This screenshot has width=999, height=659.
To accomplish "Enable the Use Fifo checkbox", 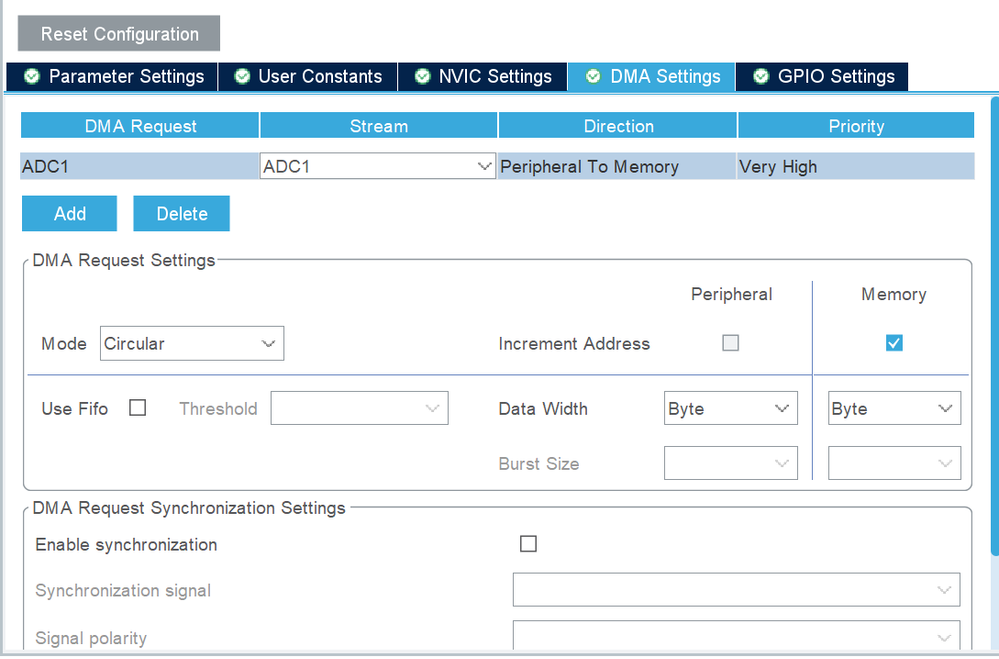I will (x=138, y=408).
